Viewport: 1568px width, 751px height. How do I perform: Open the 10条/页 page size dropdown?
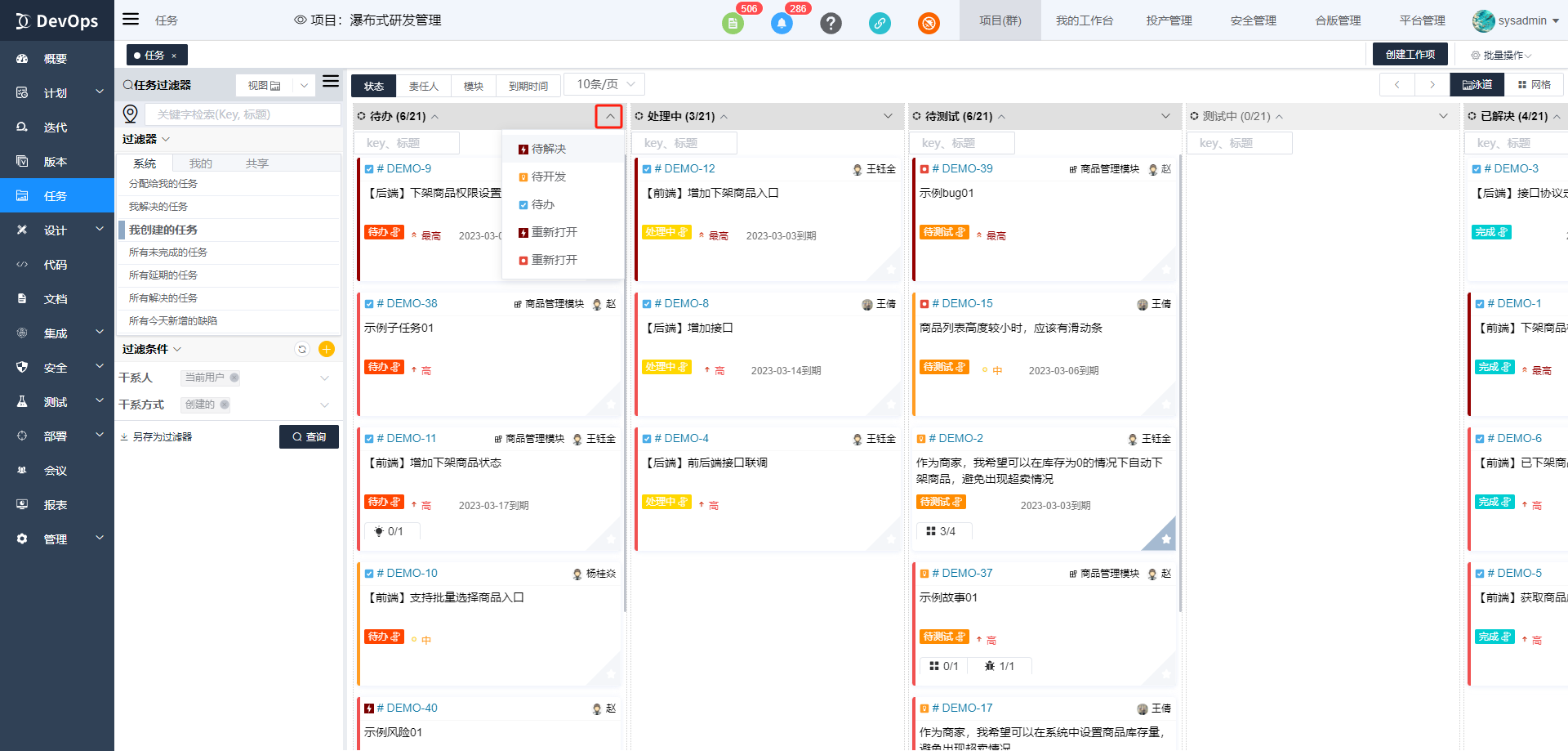(604, 84)
